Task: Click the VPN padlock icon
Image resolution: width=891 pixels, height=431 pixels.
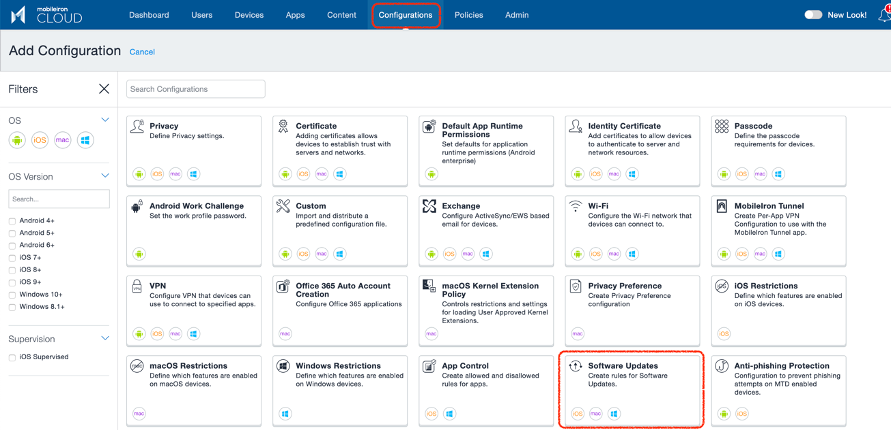Action: point(137,287)
